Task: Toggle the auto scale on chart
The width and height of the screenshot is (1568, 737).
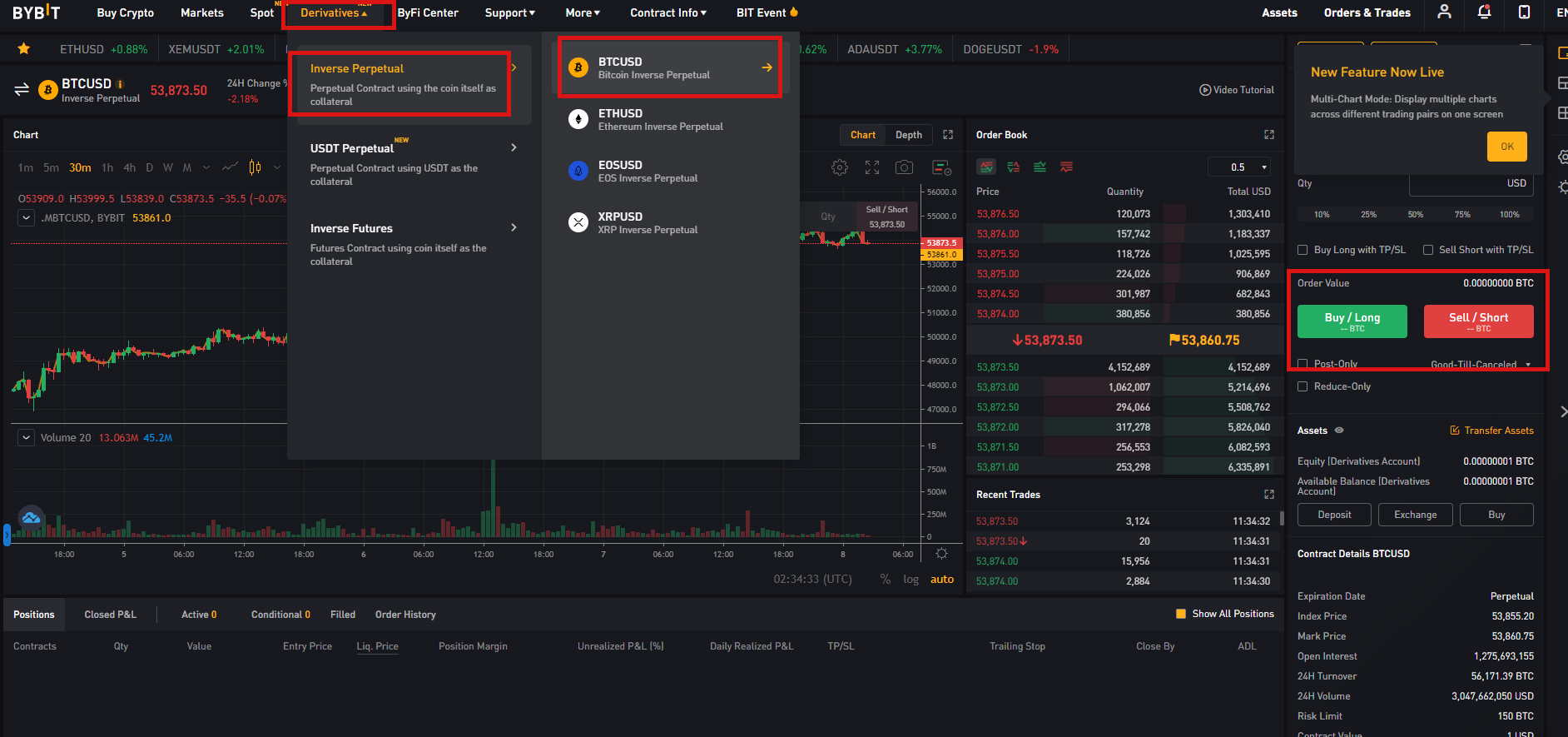Action: click(x=942, y=579)
